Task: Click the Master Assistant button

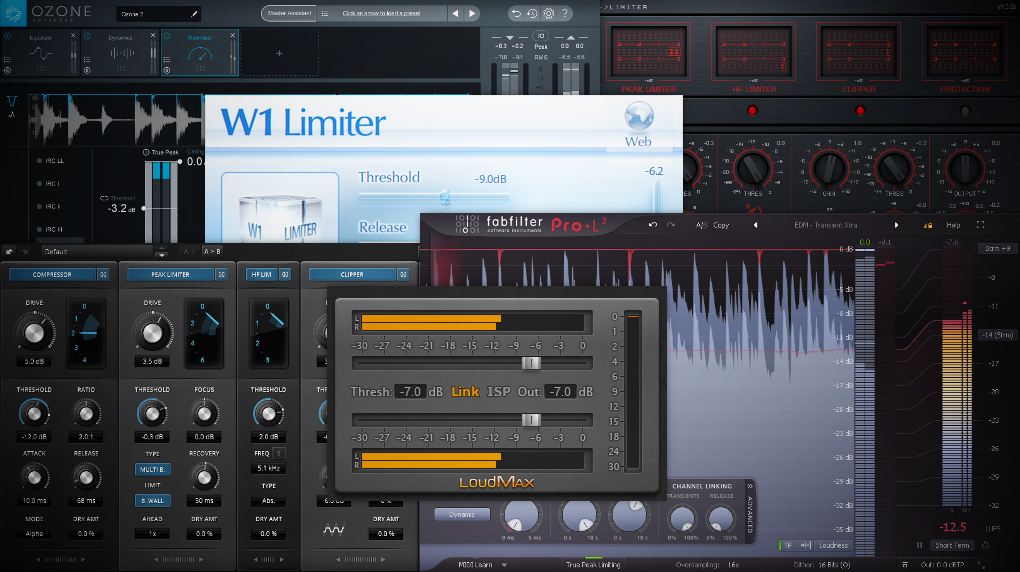Action: tap(289, 13)
